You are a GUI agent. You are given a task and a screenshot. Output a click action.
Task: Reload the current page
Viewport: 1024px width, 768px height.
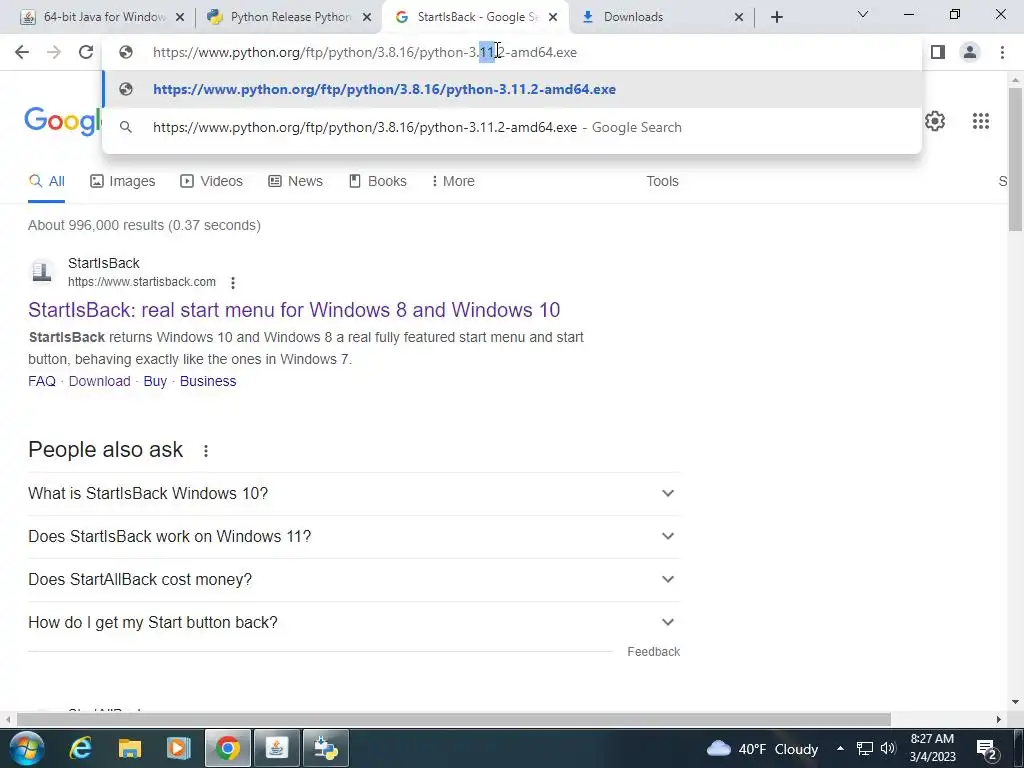point(86,52)
